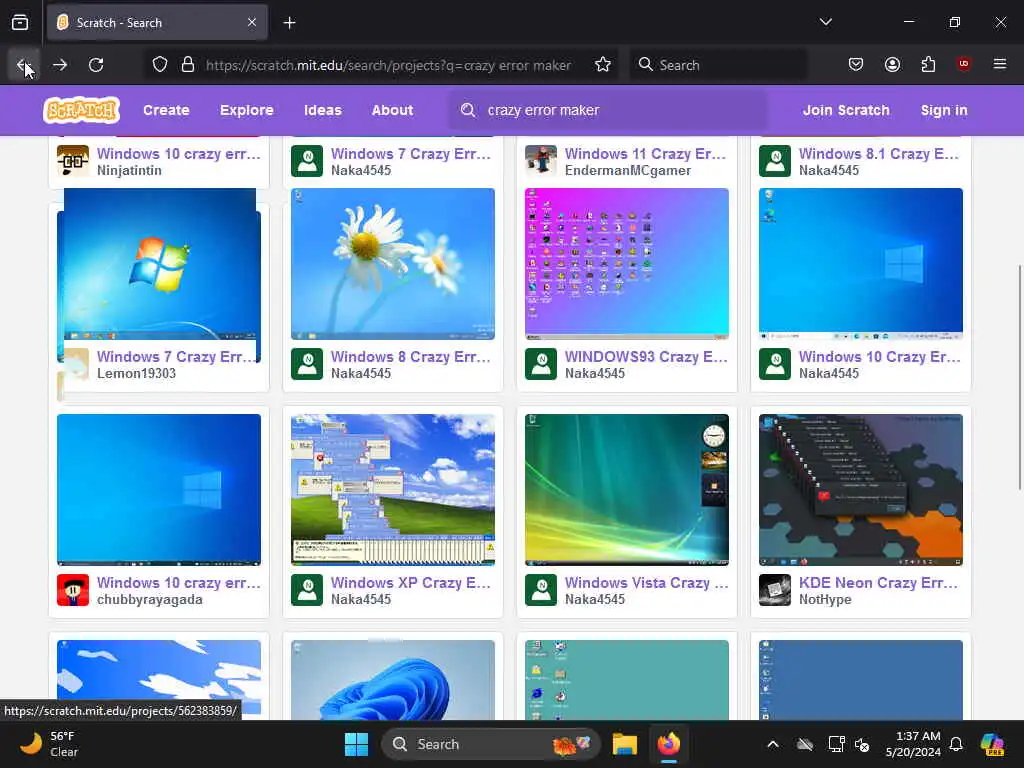Open Windows 7 Crazy Err... by Lemon19303
The height and width of the screenshot is (768, 1024).
(x=177, y=357)
